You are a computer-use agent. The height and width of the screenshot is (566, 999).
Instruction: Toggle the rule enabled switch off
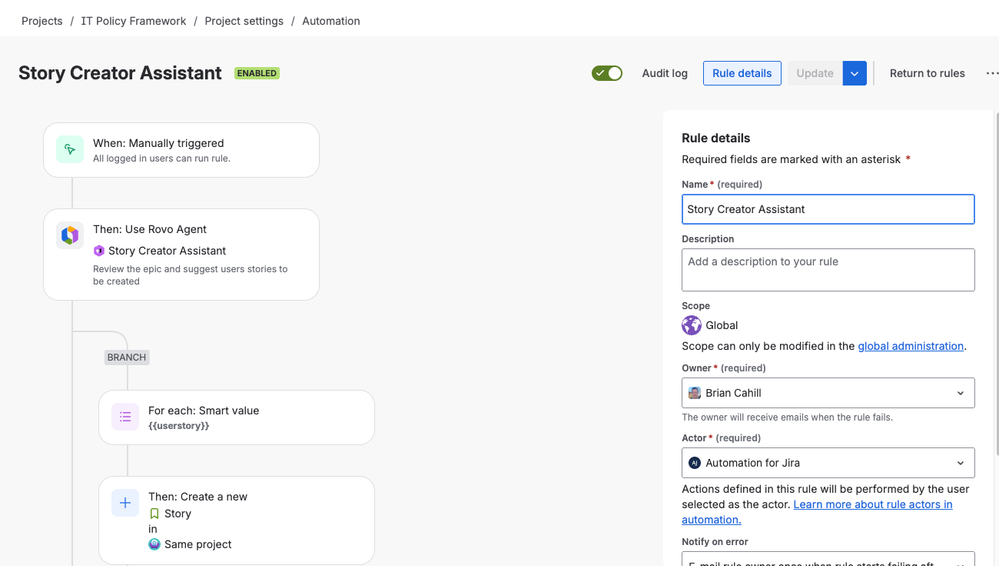607,73
